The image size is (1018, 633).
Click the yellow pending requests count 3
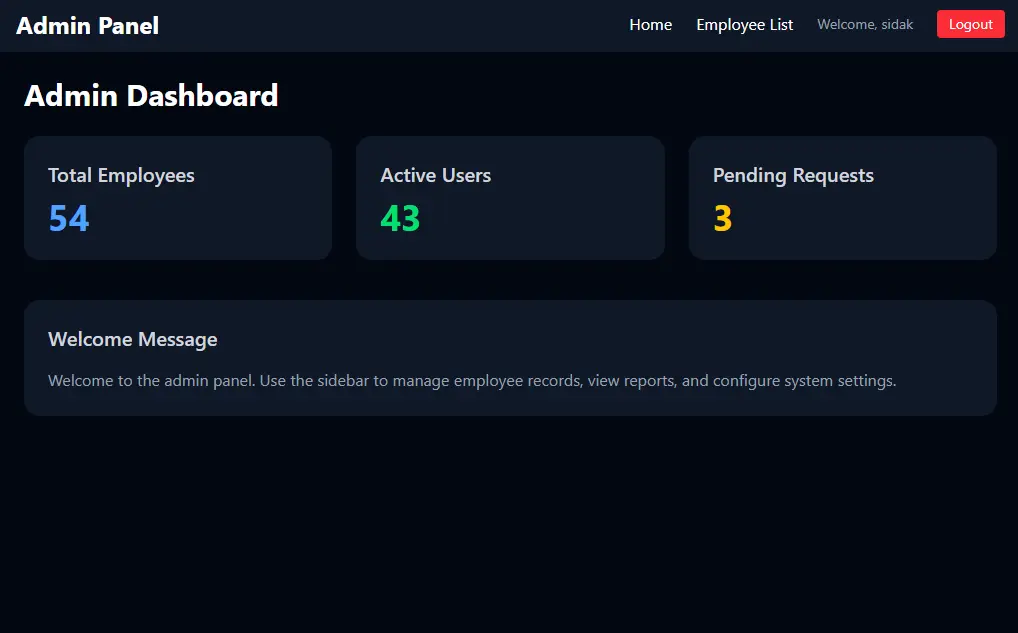click(x=723, y=218)
